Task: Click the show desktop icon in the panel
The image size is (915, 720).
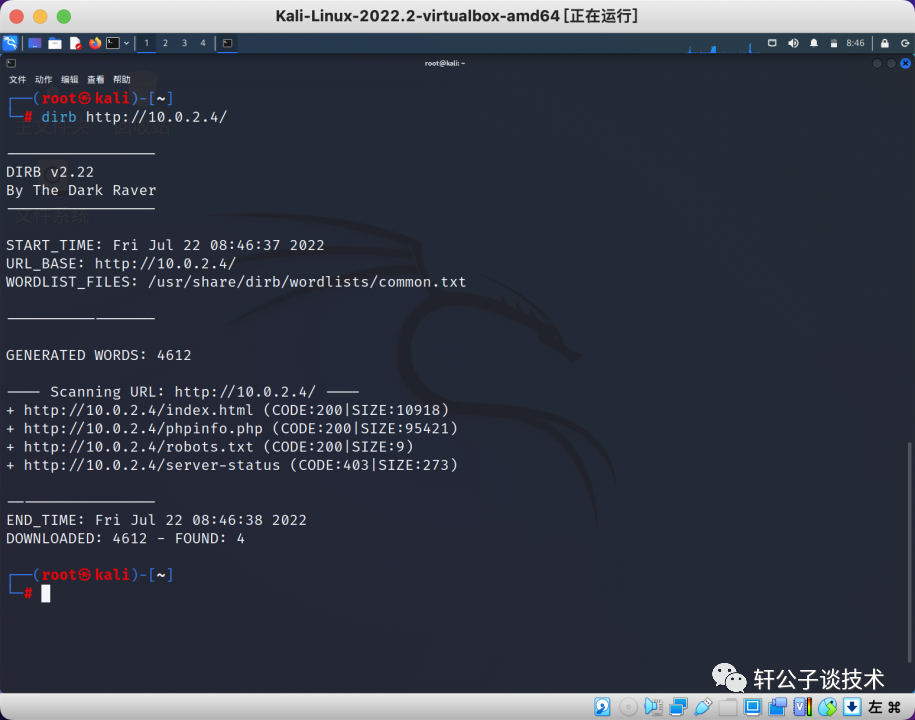Action: 34,43
